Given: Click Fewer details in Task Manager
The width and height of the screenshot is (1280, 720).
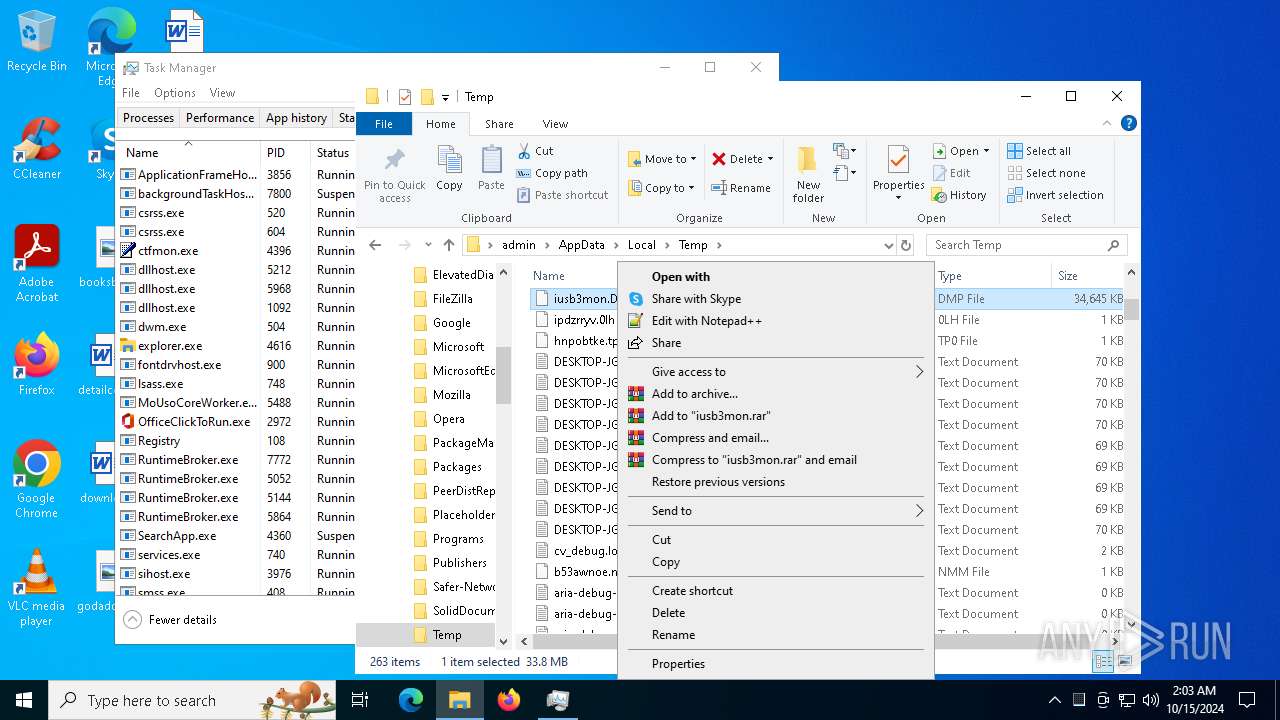Looking at the screenshot, I should (171, 620).
